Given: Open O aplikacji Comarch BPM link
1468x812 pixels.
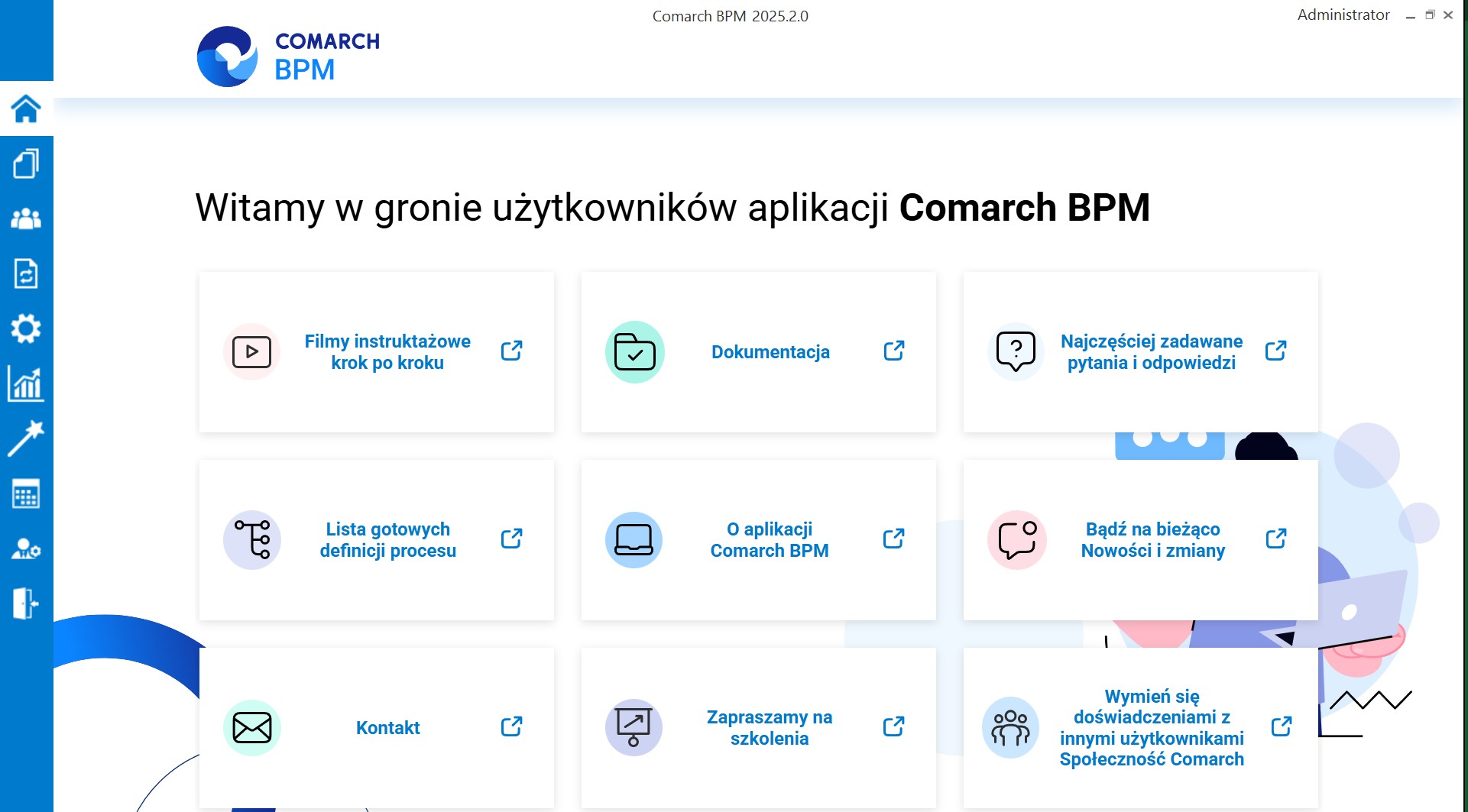Looking at the screenshot, I should (770, 540).
